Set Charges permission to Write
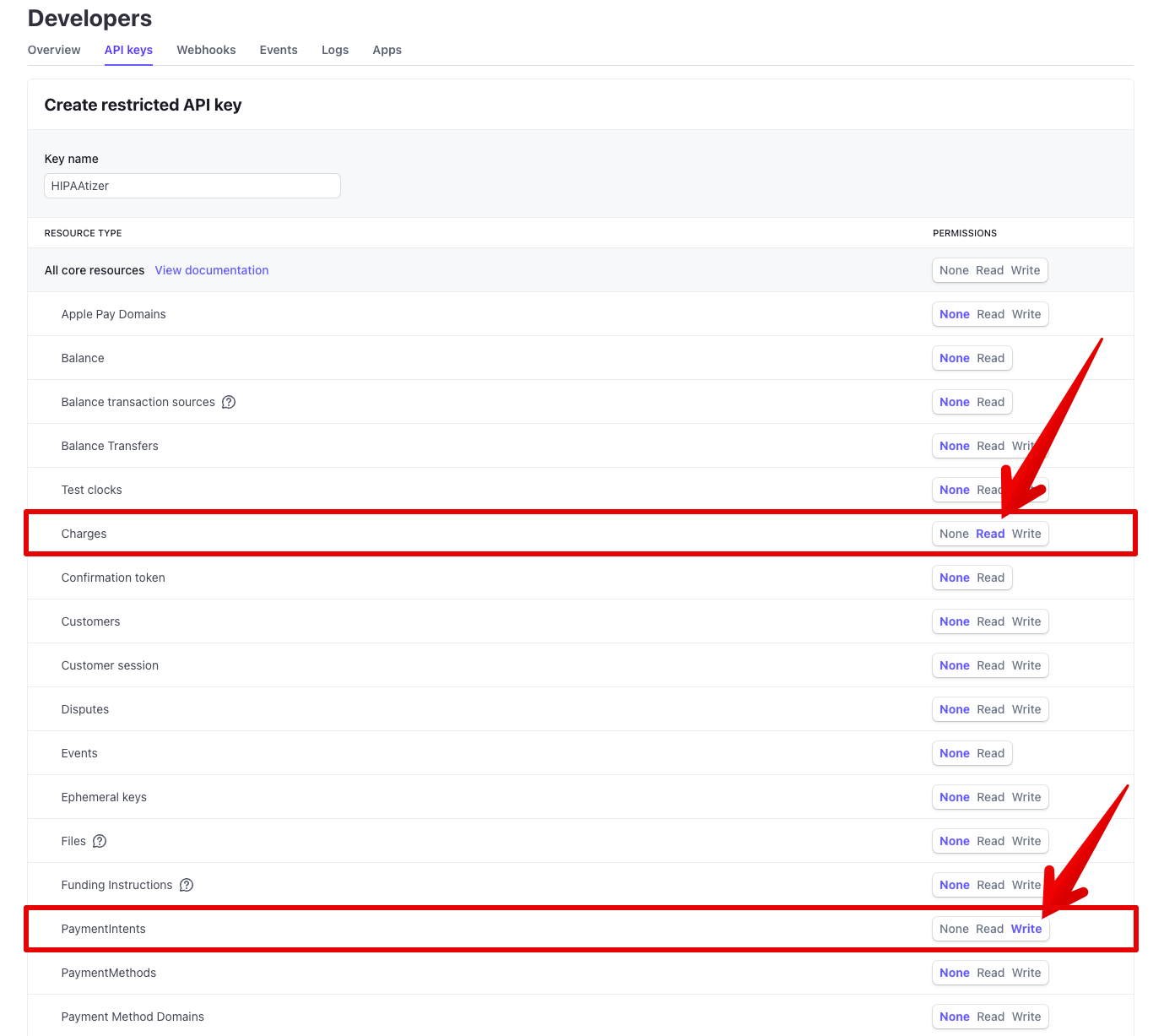The image size is (1164, 1036). (1026, 534)
